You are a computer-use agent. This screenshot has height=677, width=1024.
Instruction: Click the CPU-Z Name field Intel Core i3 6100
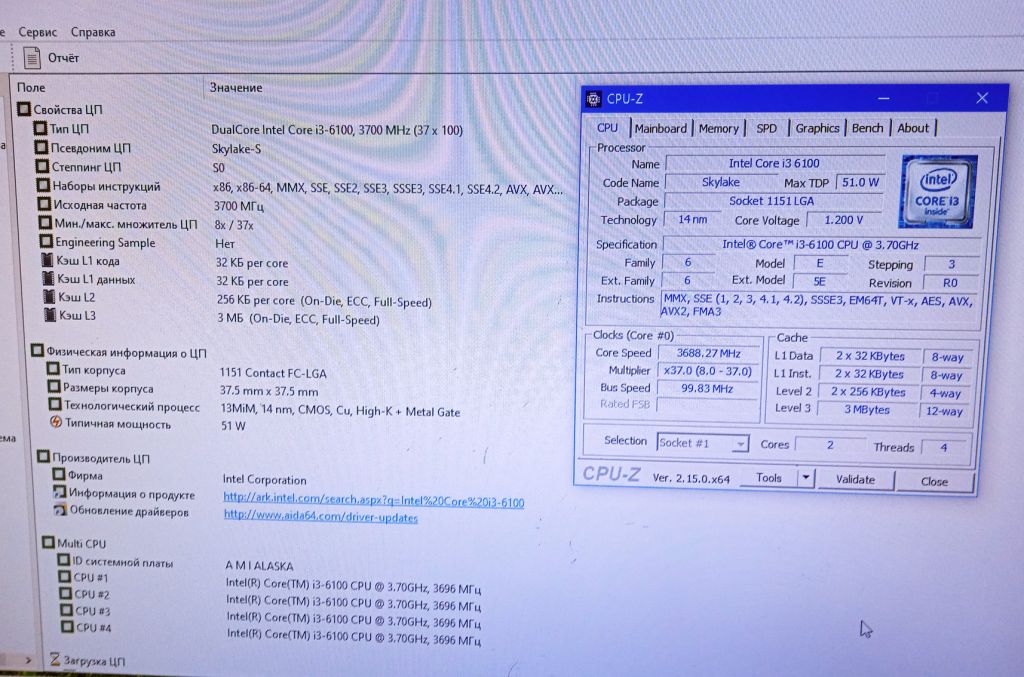coord(775,163)
